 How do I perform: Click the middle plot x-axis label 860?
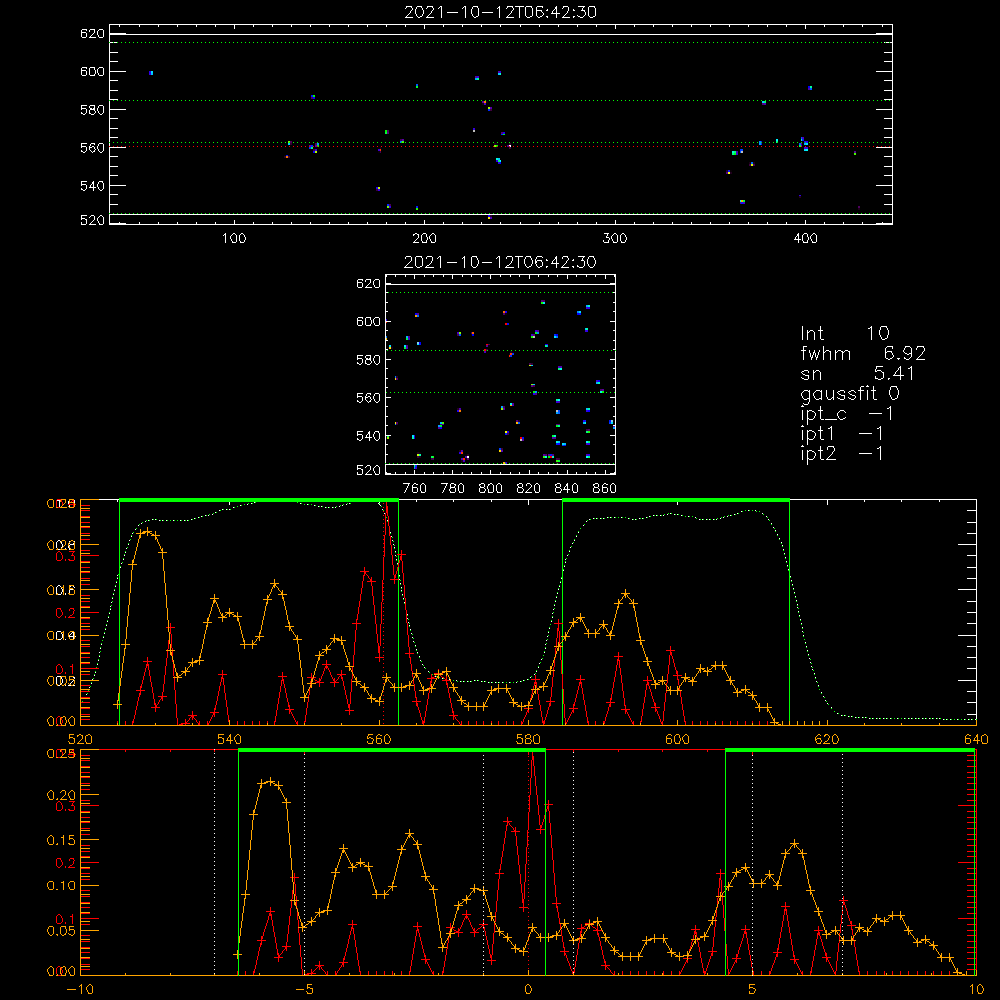tap(605, 489)
